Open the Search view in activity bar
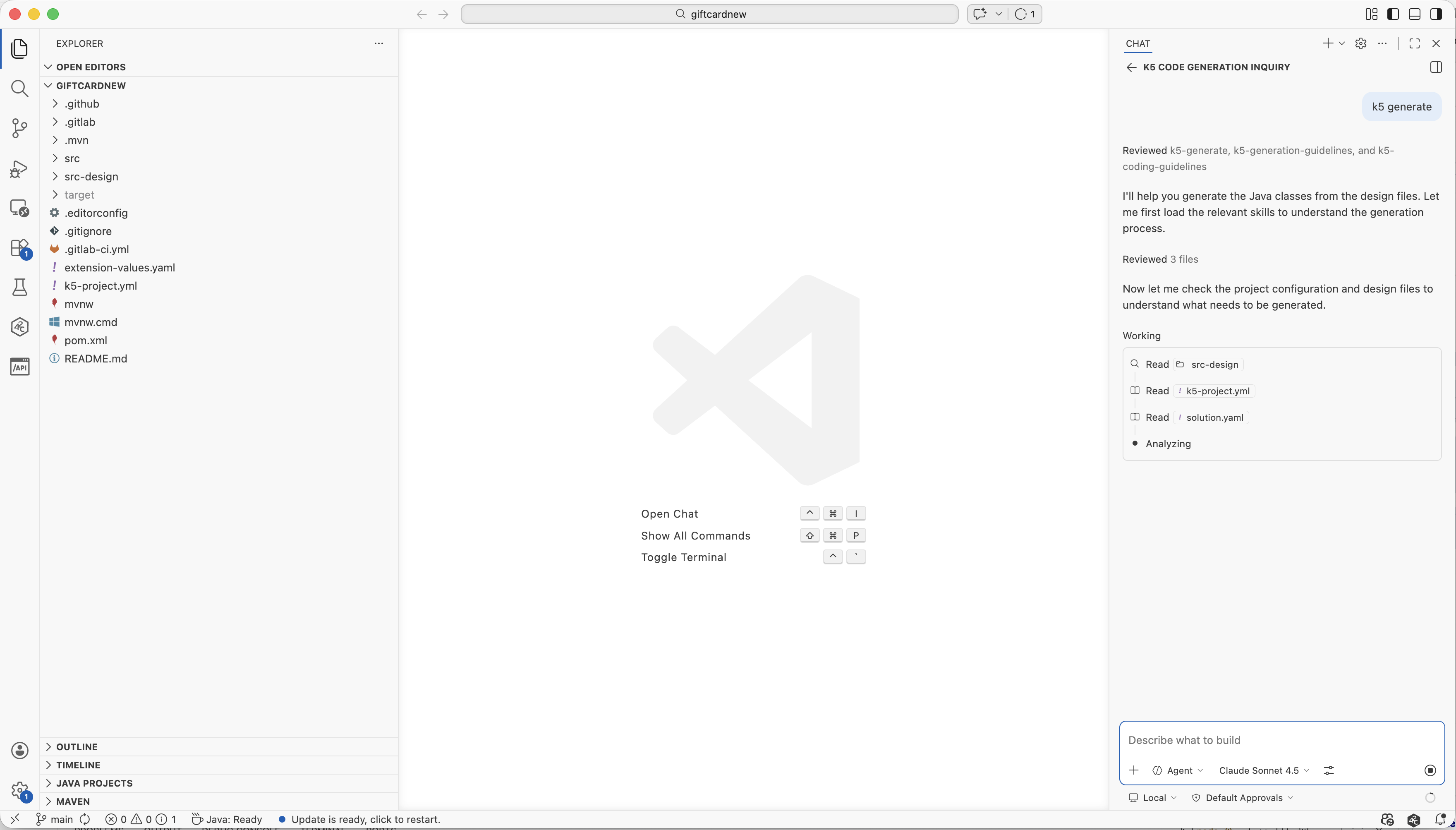 pos(19,89)
